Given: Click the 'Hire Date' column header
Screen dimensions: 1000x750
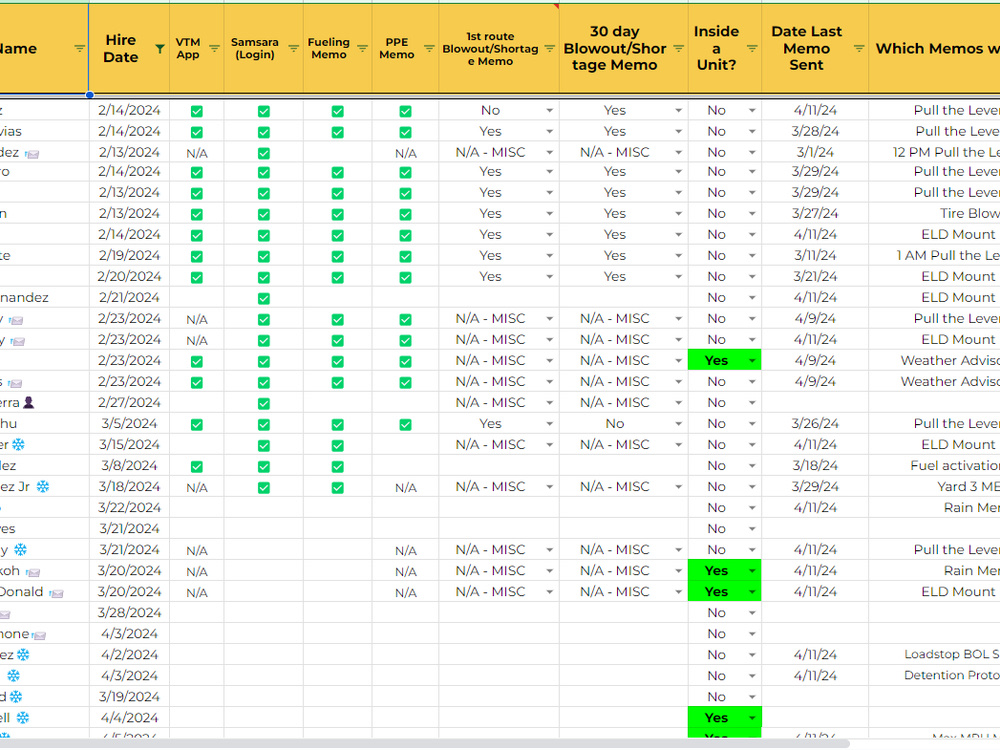Looking at the screenshot, I should click(121, 48).
